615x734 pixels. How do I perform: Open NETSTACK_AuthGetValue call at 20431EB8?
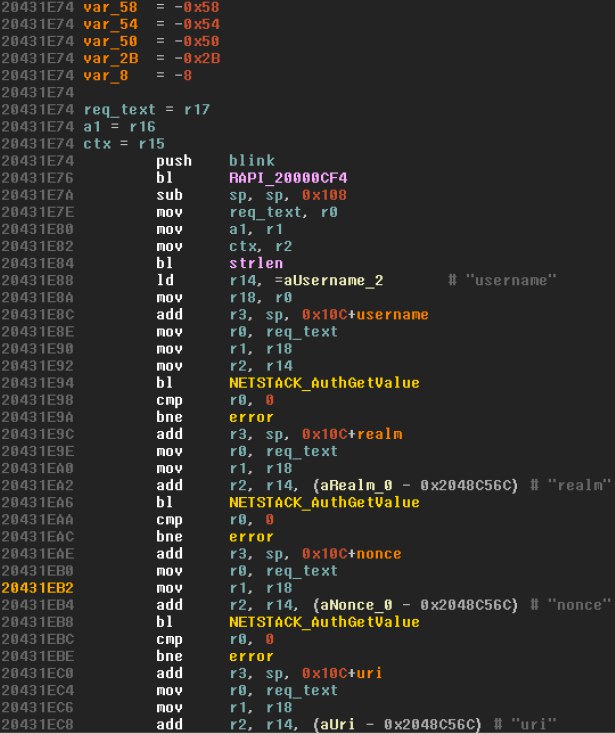pyautogui.click(x=324, y=622)
